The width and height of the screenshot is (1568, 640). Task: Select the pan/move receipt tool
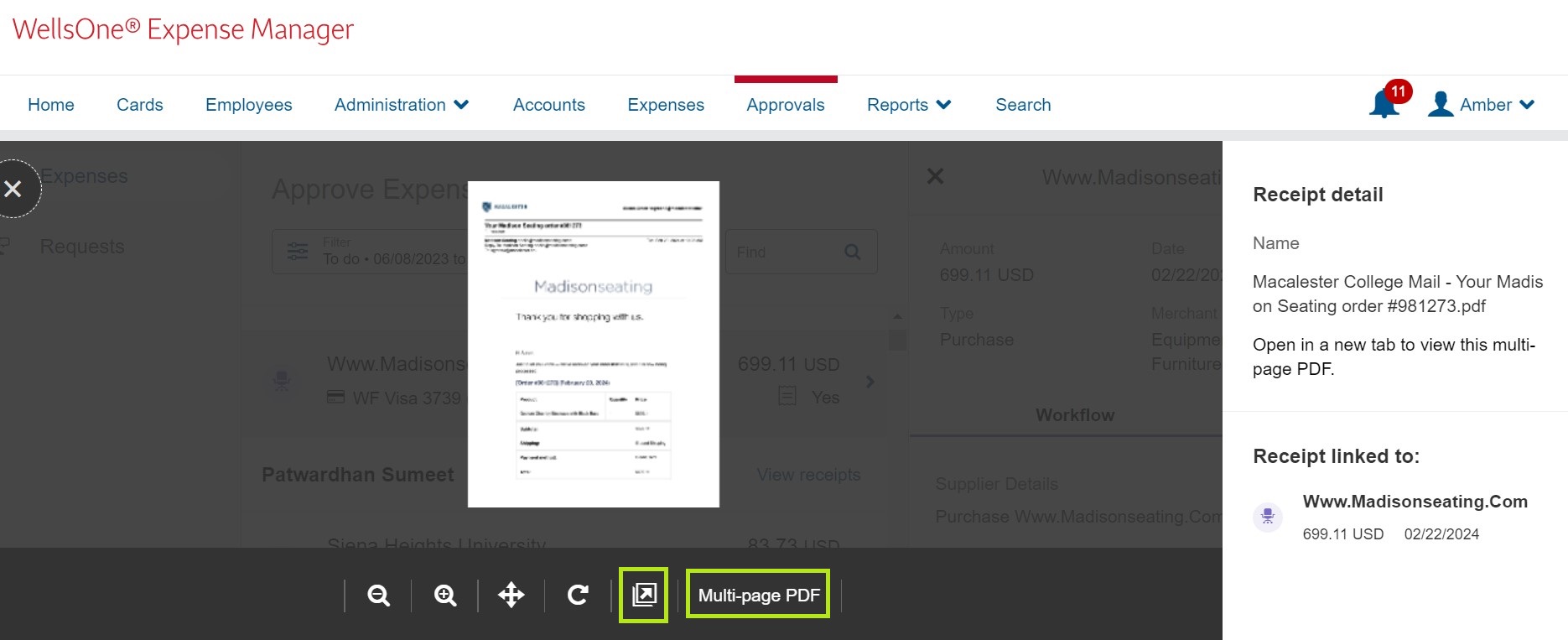tap(511, 596)
